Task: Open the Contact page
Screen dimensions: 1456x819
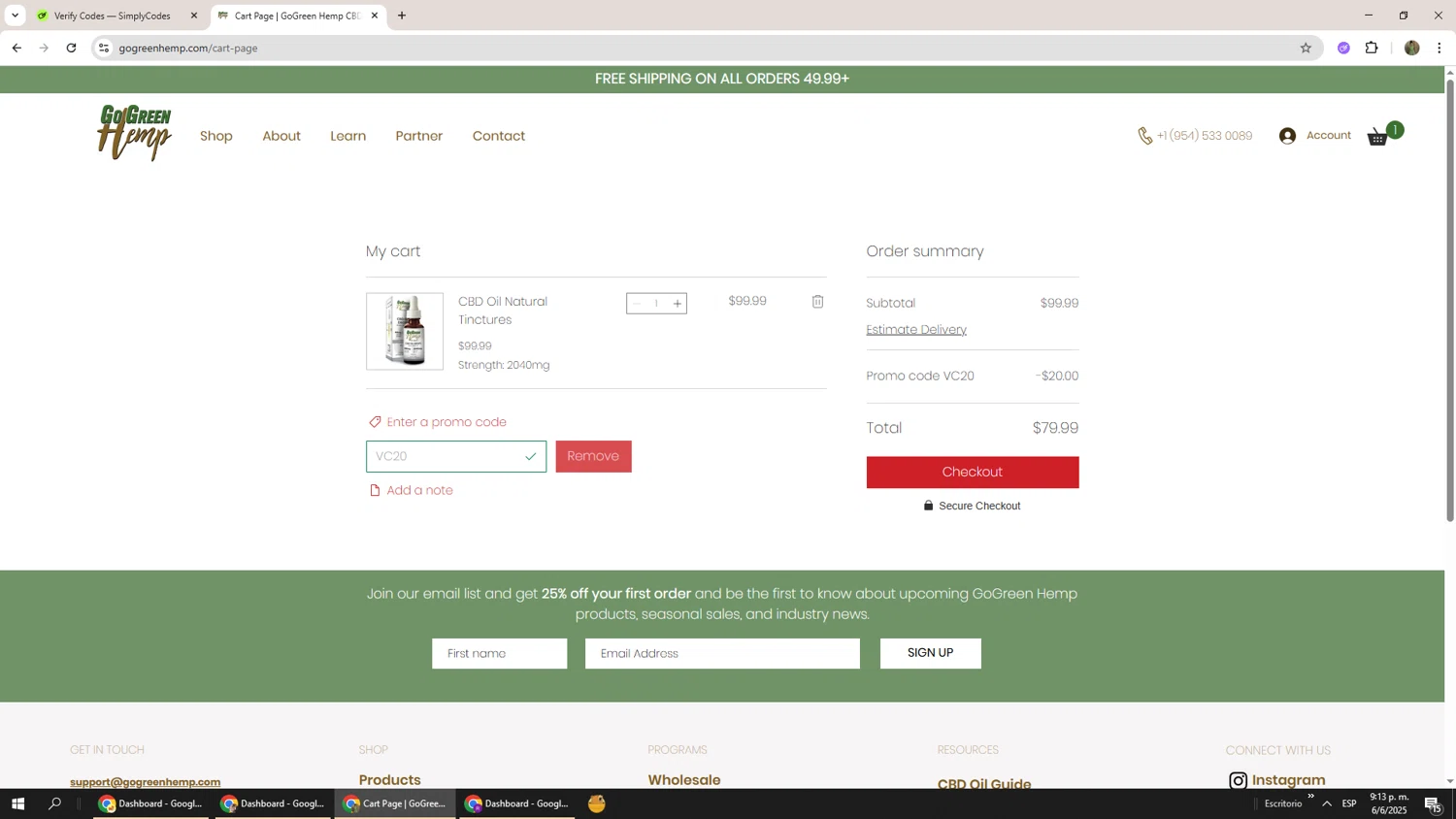Action: [499, 136]
